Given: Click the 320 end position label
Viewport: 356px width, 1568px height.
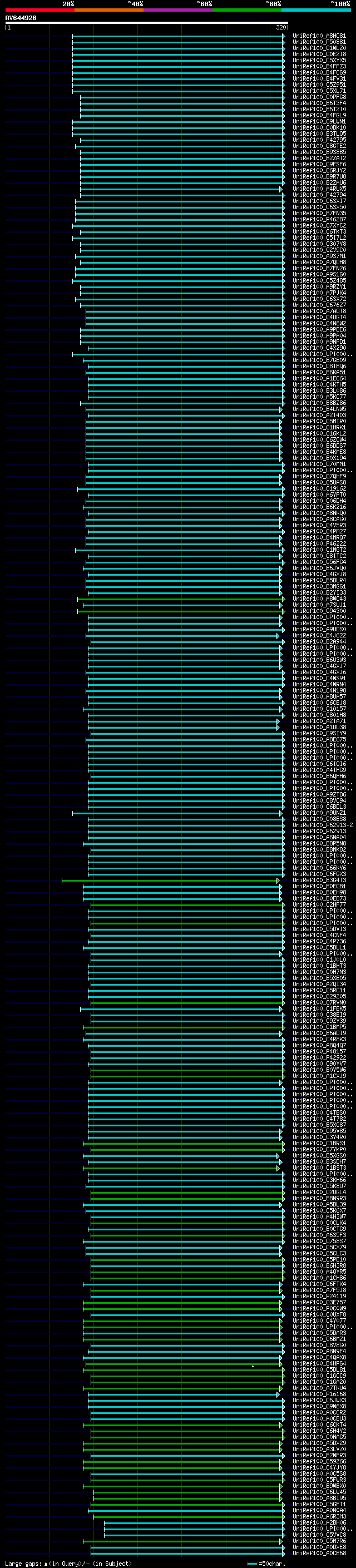Looking at the screenshot, I should [281, 27].
